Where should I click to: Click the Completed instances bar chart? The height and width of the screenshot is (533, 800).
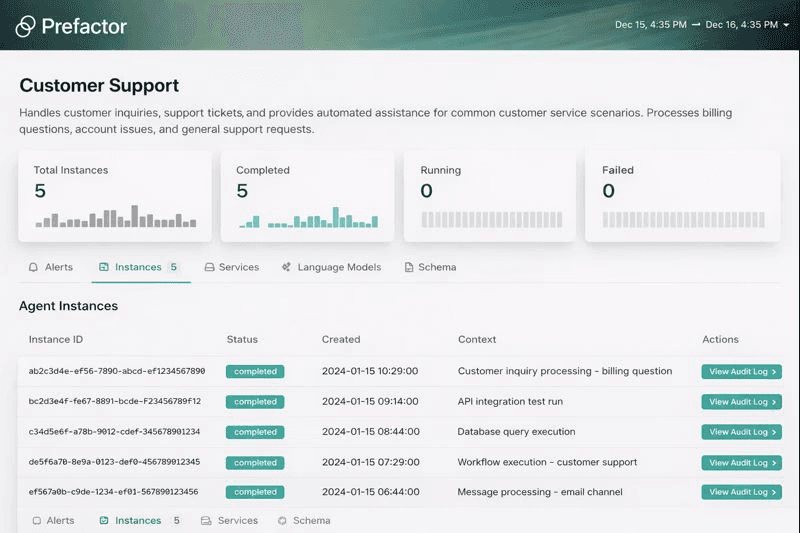point(309,217)
